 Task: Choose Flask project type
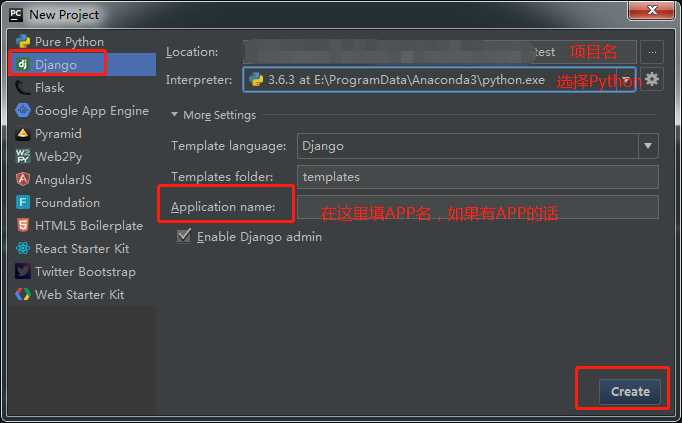click(x=83, y=88)
